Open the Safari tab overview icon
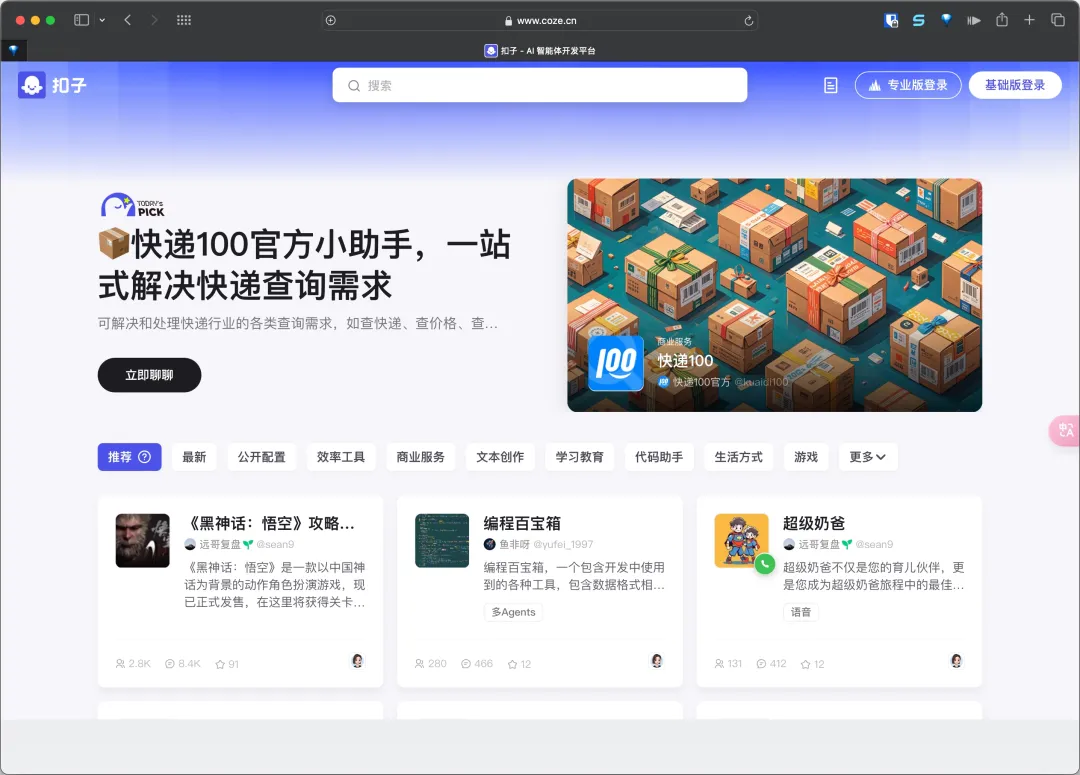 coord(1057,20)
